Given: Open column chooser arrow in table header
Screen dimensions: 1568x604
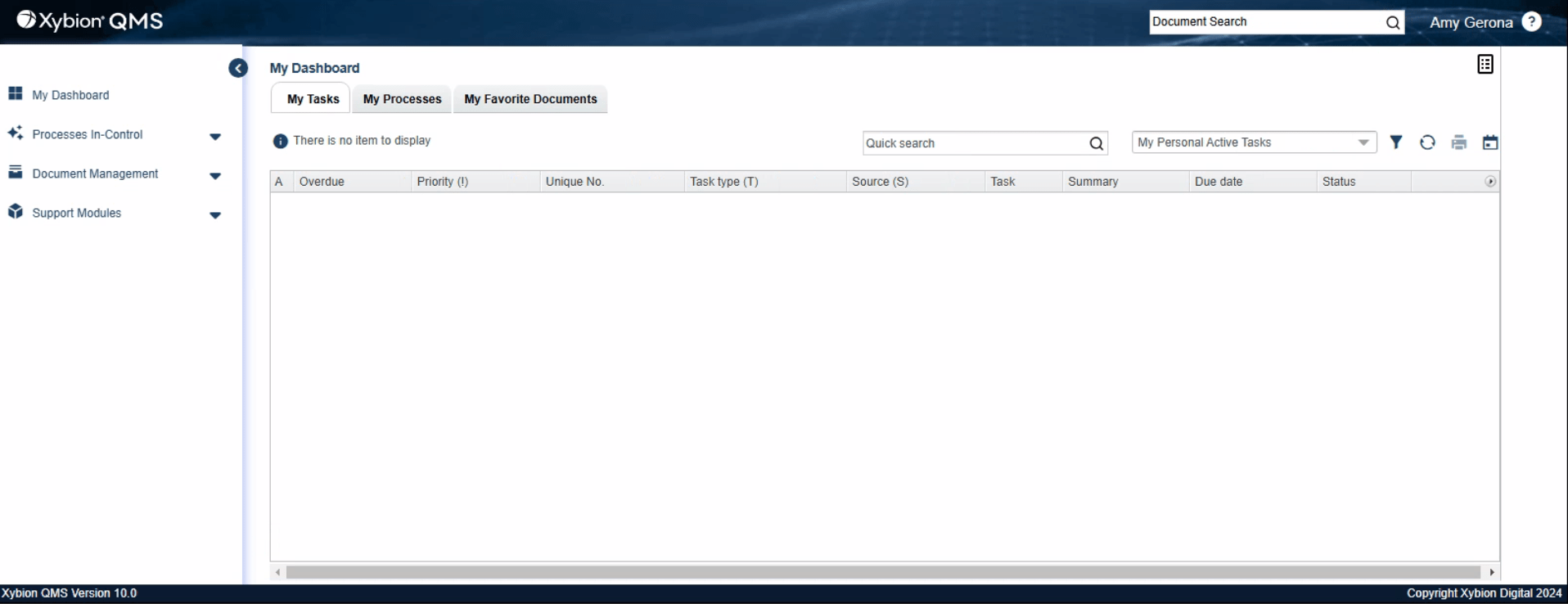Looking at the screenshot, I should pyautogui.click(x=1490, y=182).
